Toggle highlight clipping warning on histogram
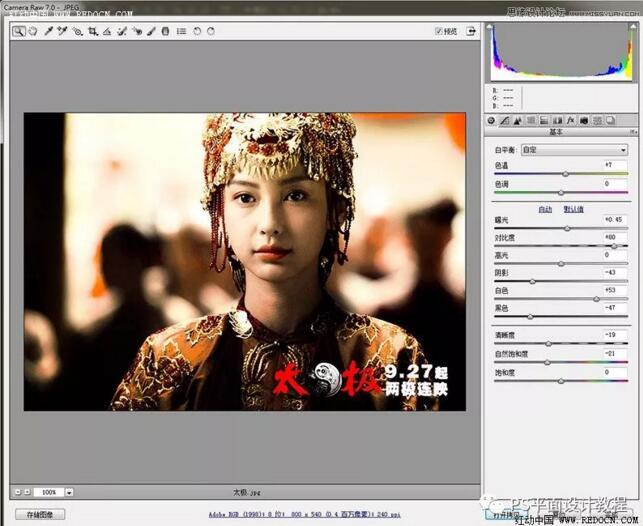This screenshot has width=643, height=526. point(631,27)
